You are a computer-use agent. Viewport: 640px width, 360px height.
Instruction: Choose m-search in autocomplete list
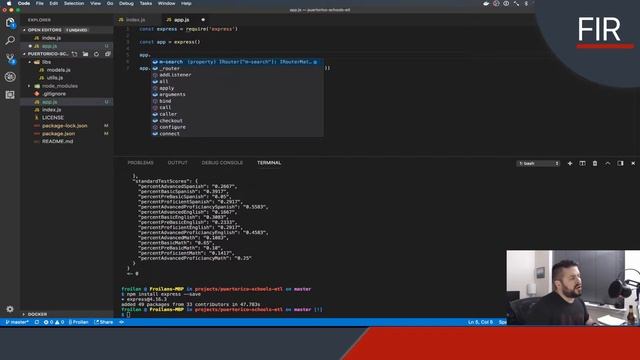point(238,62)
